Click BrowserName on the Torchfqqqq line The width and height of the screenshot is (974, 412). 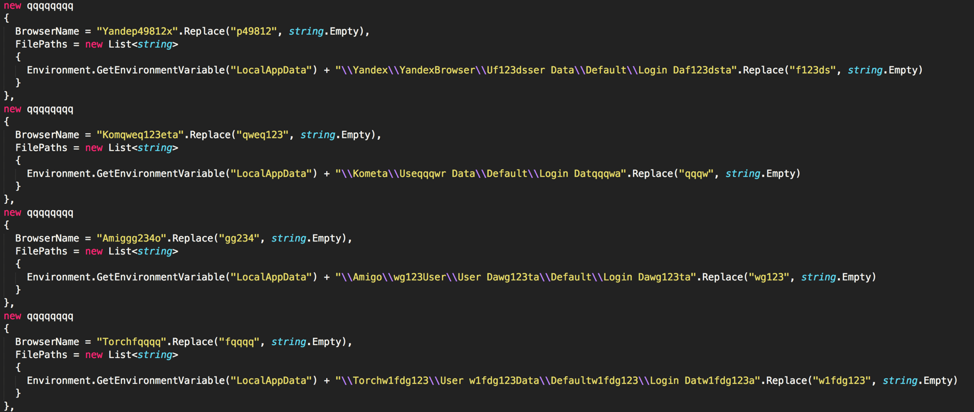tap(48, 342)
